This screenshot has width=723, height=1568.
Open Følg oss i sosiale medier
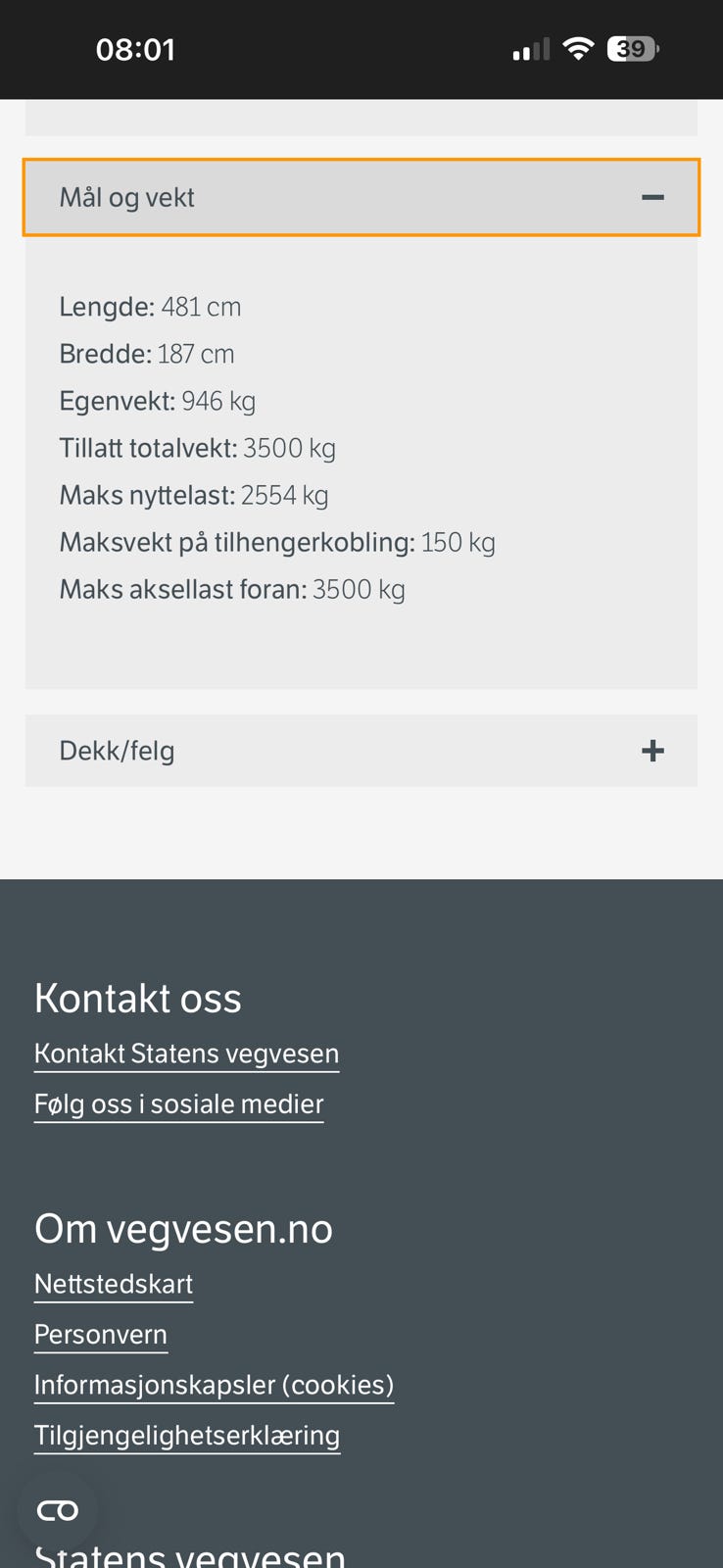pyautogui.click(x=178, y=1104)
